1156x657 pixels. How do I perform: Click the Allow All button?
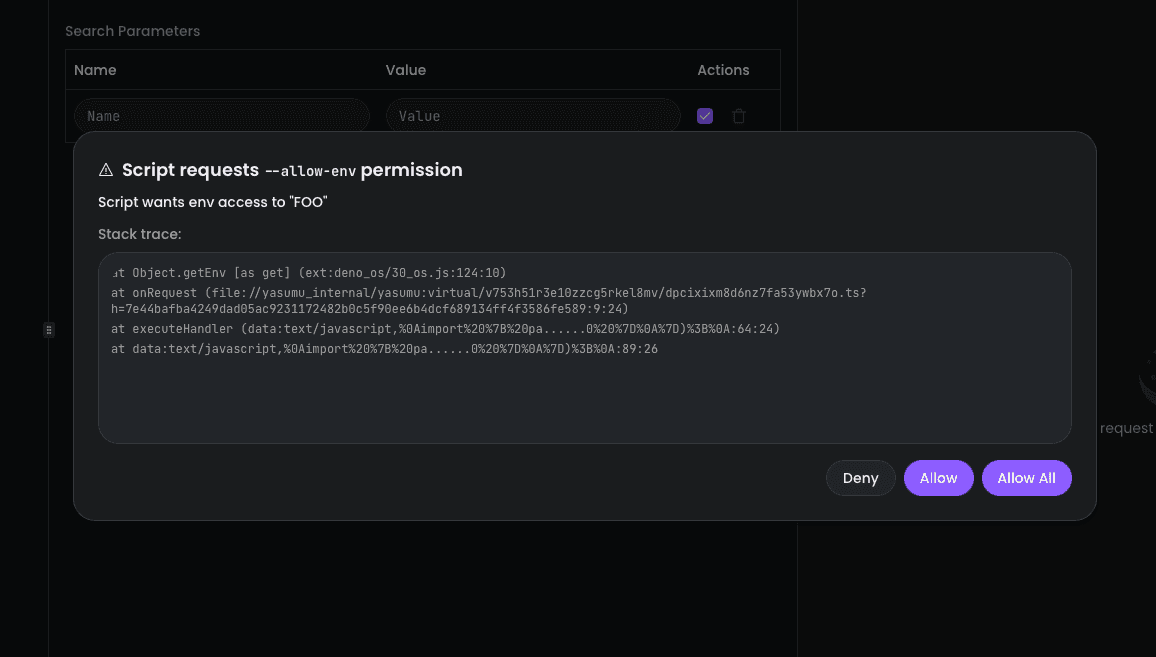[x=1026, y=478]
